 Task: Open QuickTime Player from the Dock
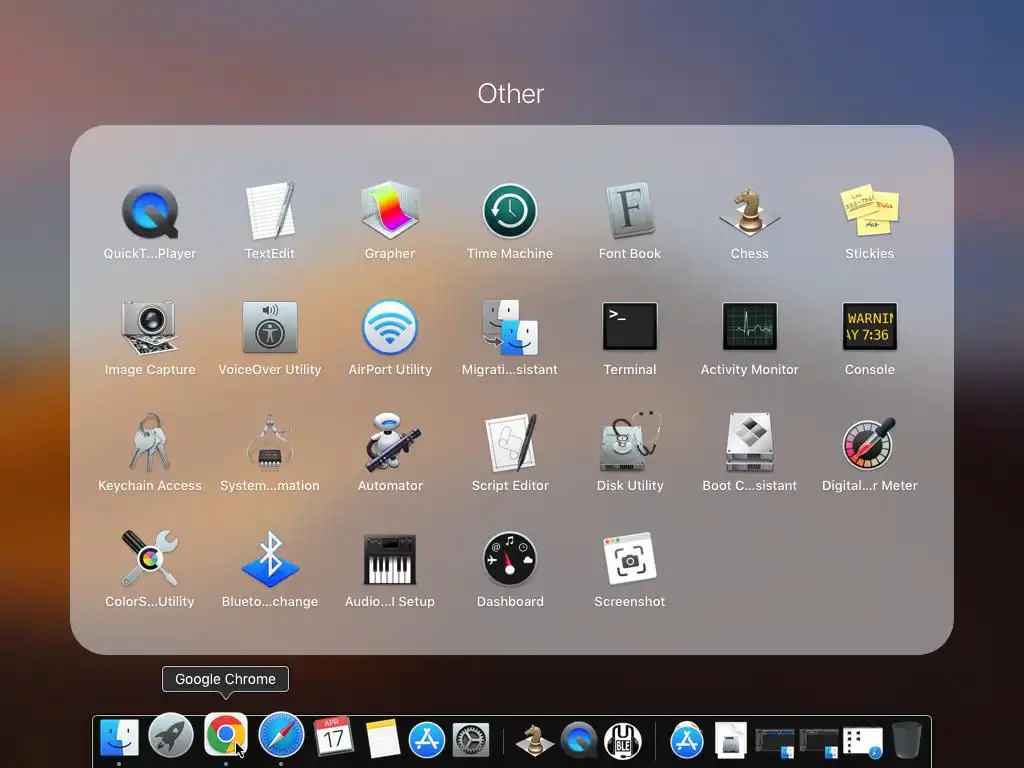[x=579, y=741]
